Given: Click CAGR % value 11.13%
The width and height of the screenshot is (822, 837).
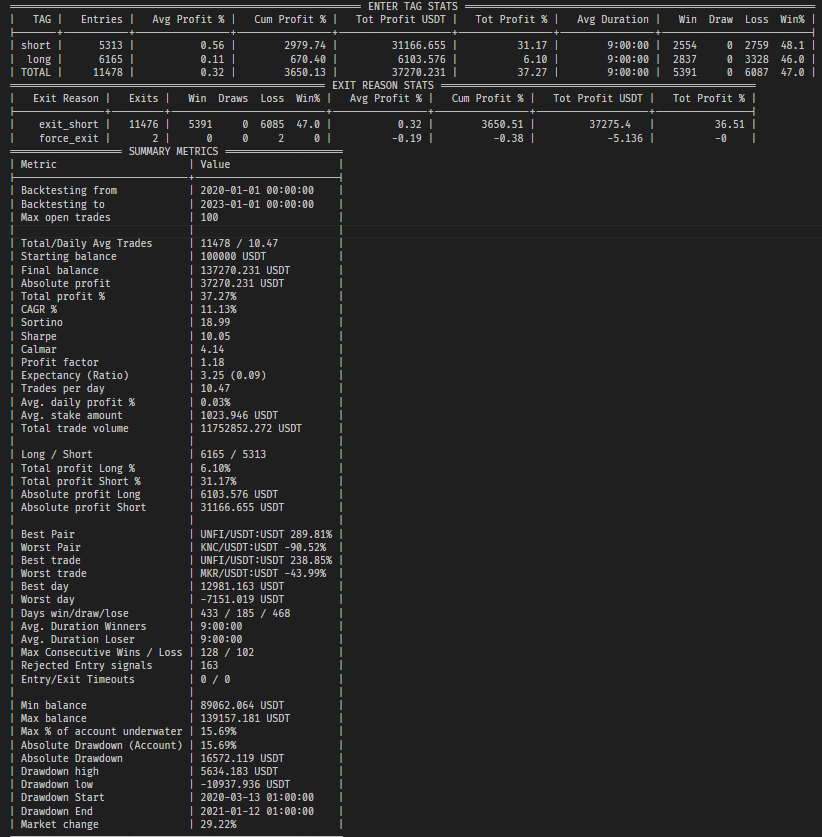Looking at the screenshot, I should coord(218,309).
